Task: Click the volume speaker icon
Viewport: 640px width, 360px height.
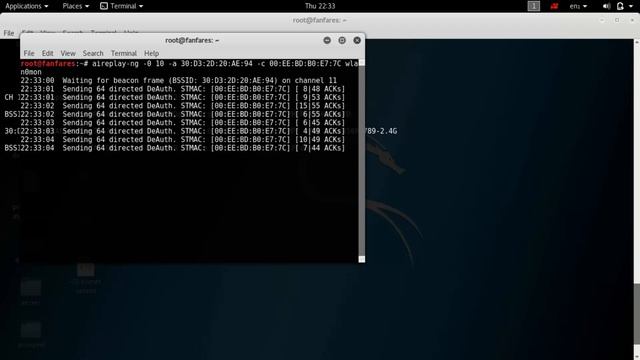Action: (x=607, y=6)
